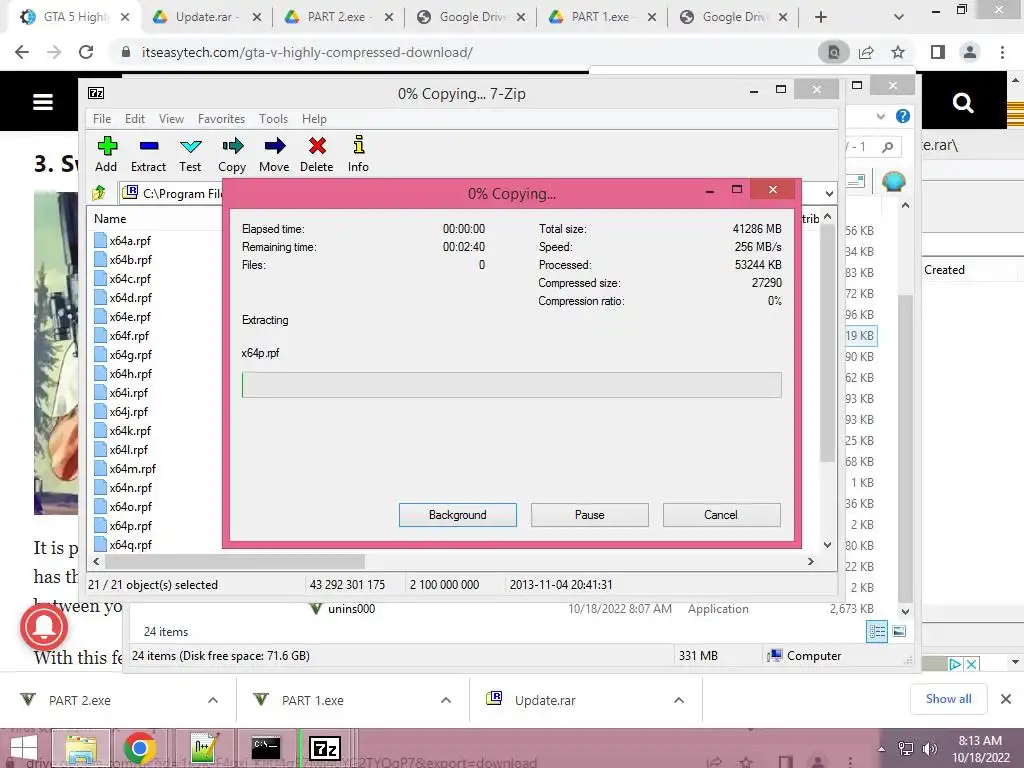Click the up-folder icon beside the path
This screenshot has height=768, width=1024.
[x=99, y=193]
